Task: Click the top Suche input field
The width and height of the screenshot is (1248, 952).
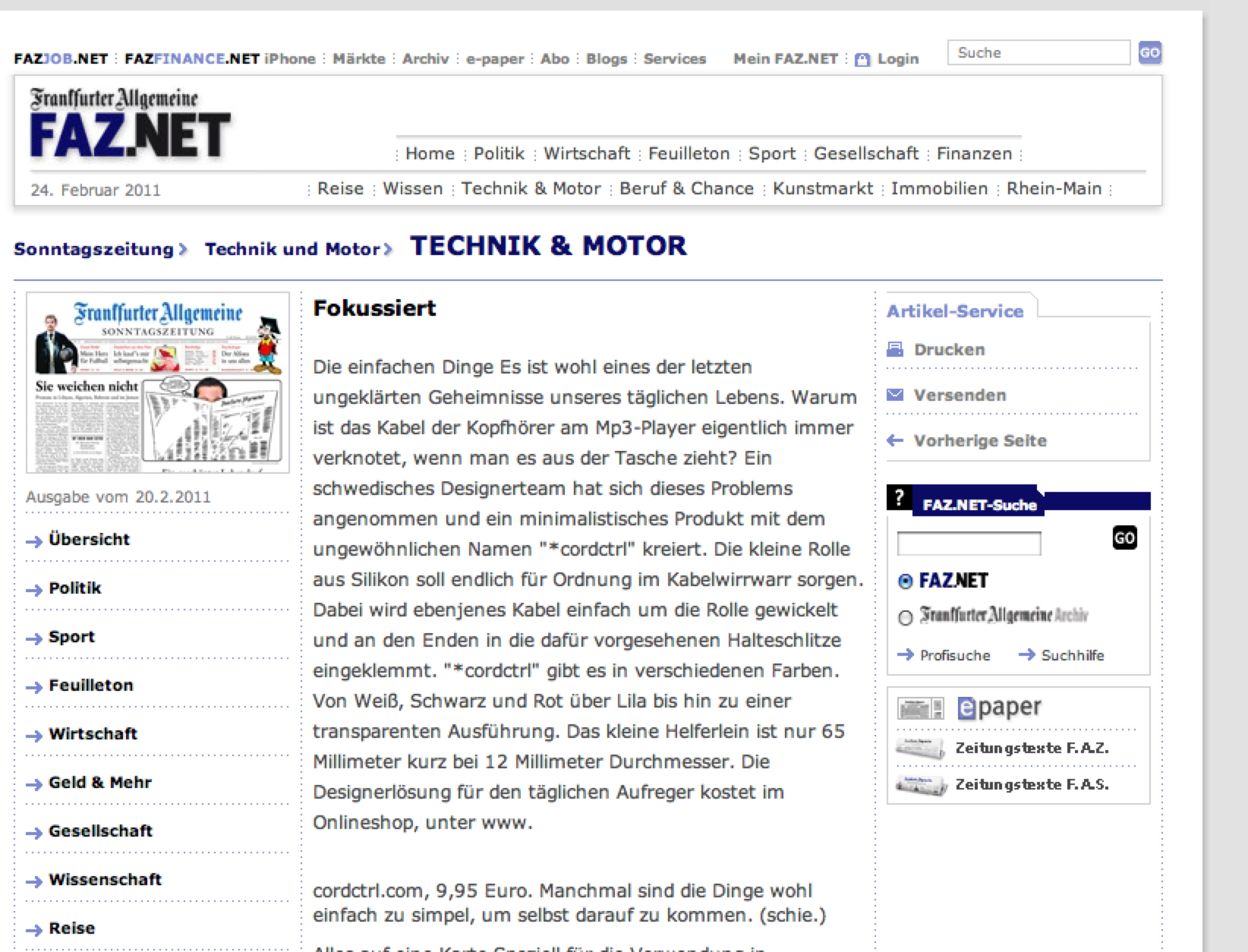Action: pos(1038,52)
